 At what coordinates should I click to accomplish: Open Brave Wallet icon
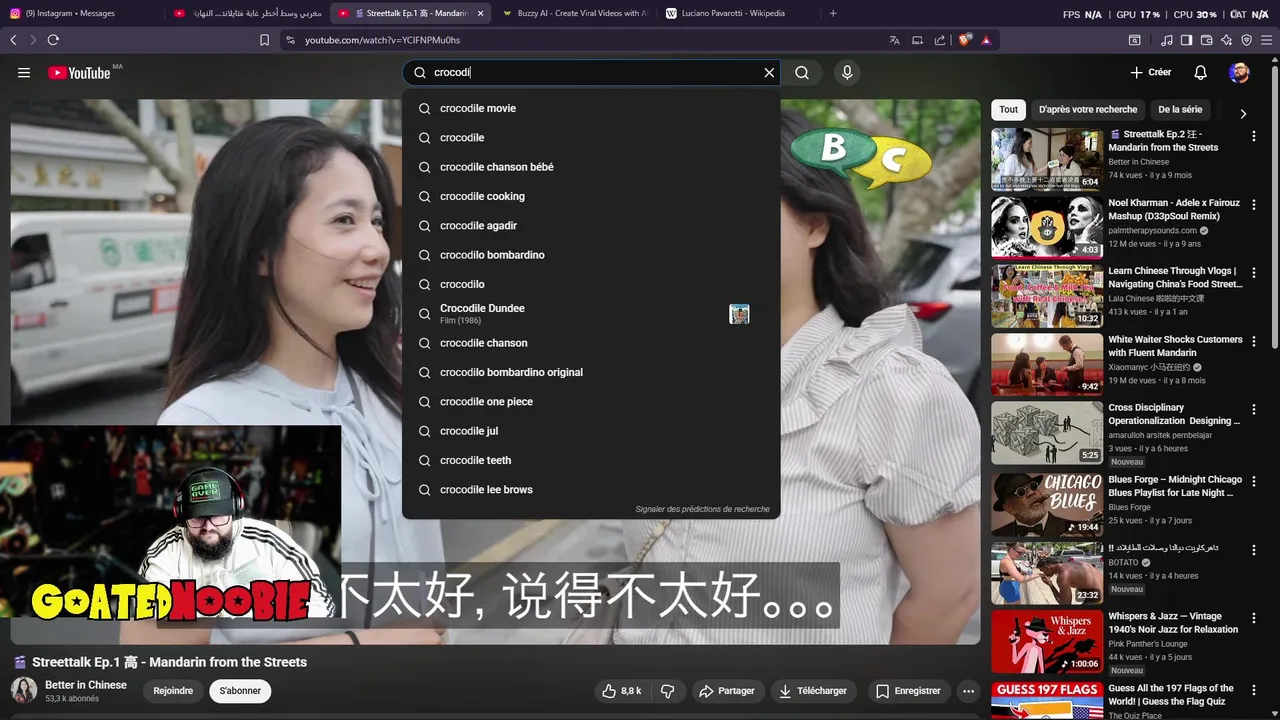tap(1206, 40)
